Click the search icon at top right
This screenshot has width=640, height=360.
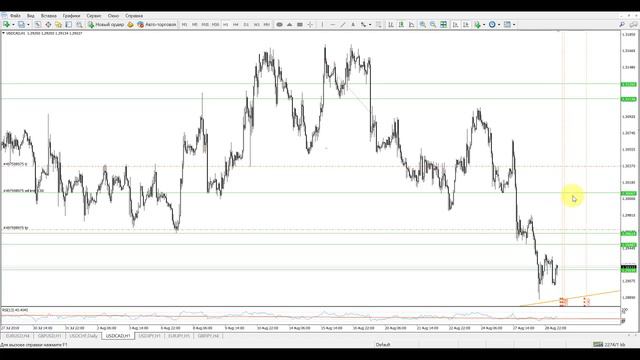coord(622,24)
